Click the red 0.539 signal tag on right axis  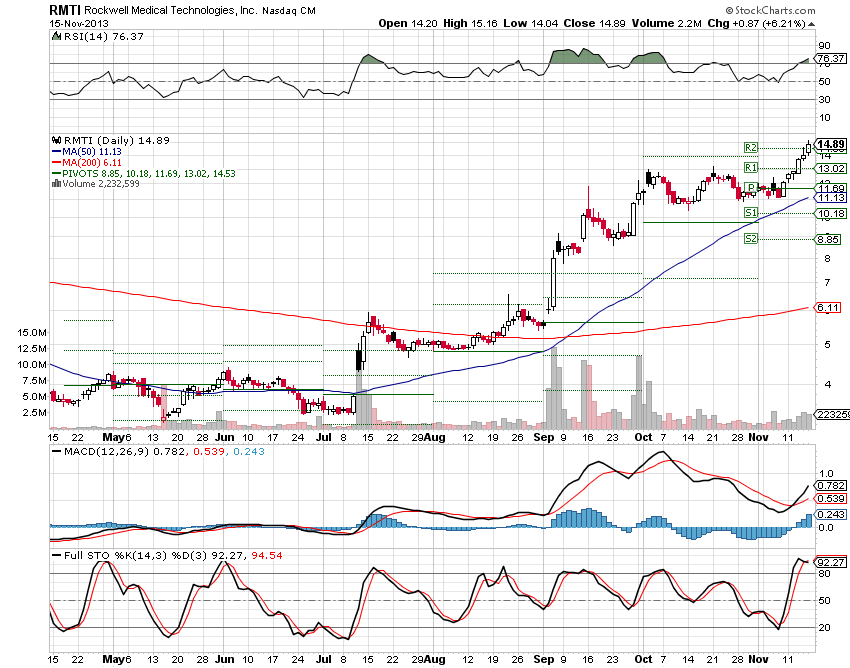click(x=831, y=498)
